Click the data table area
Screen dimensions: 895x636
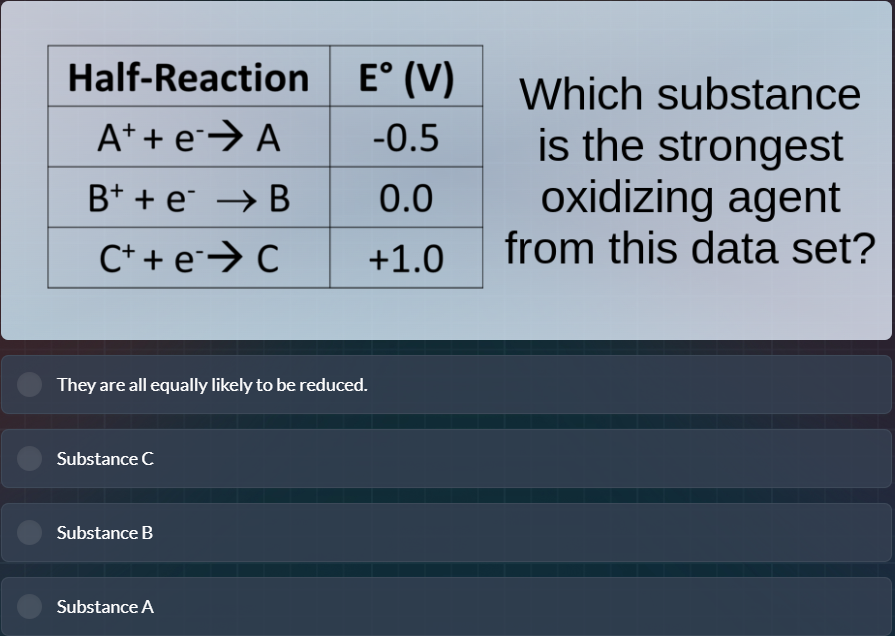pyautogui.click(x=264, y=164)
